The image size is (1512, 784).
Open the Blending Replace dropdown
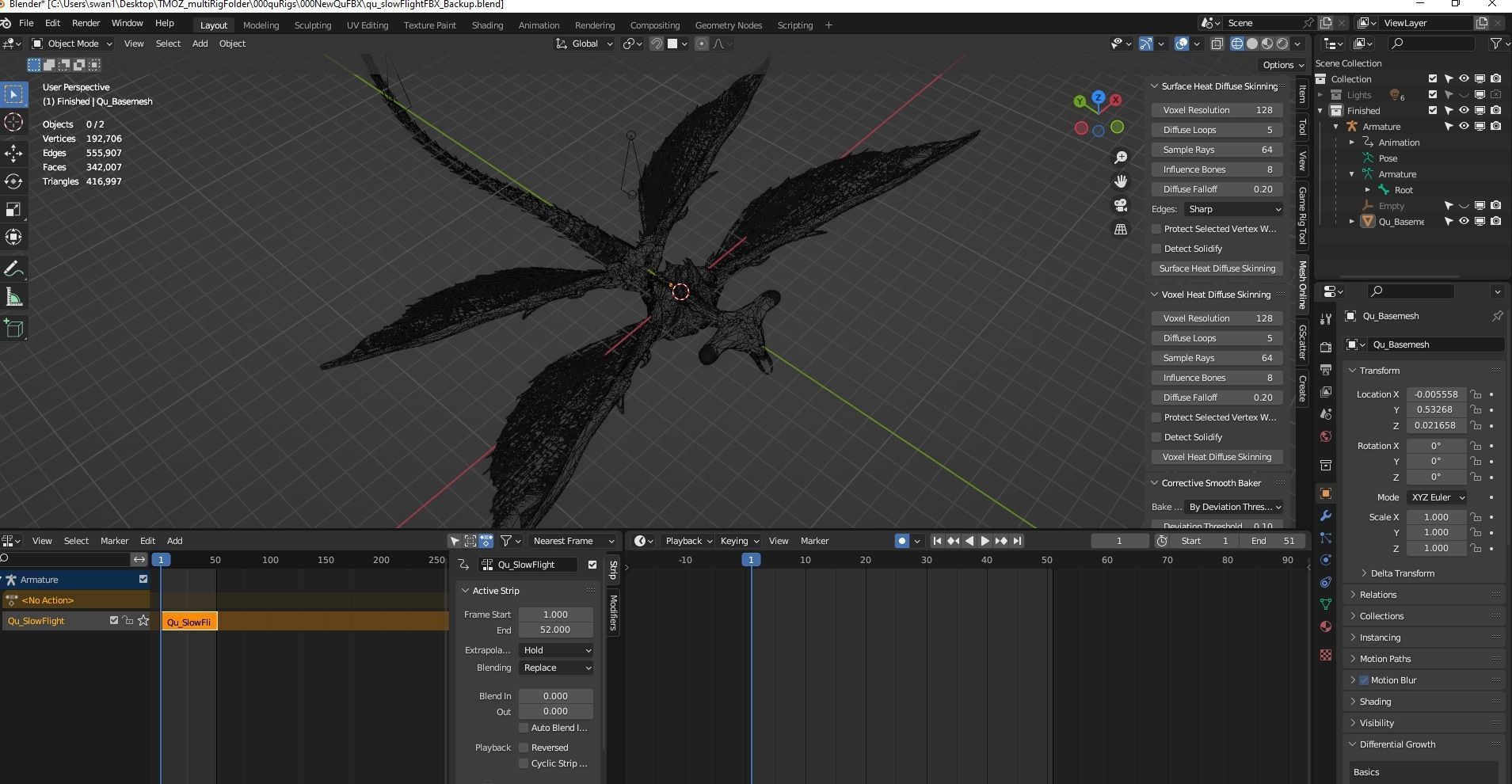556,668
